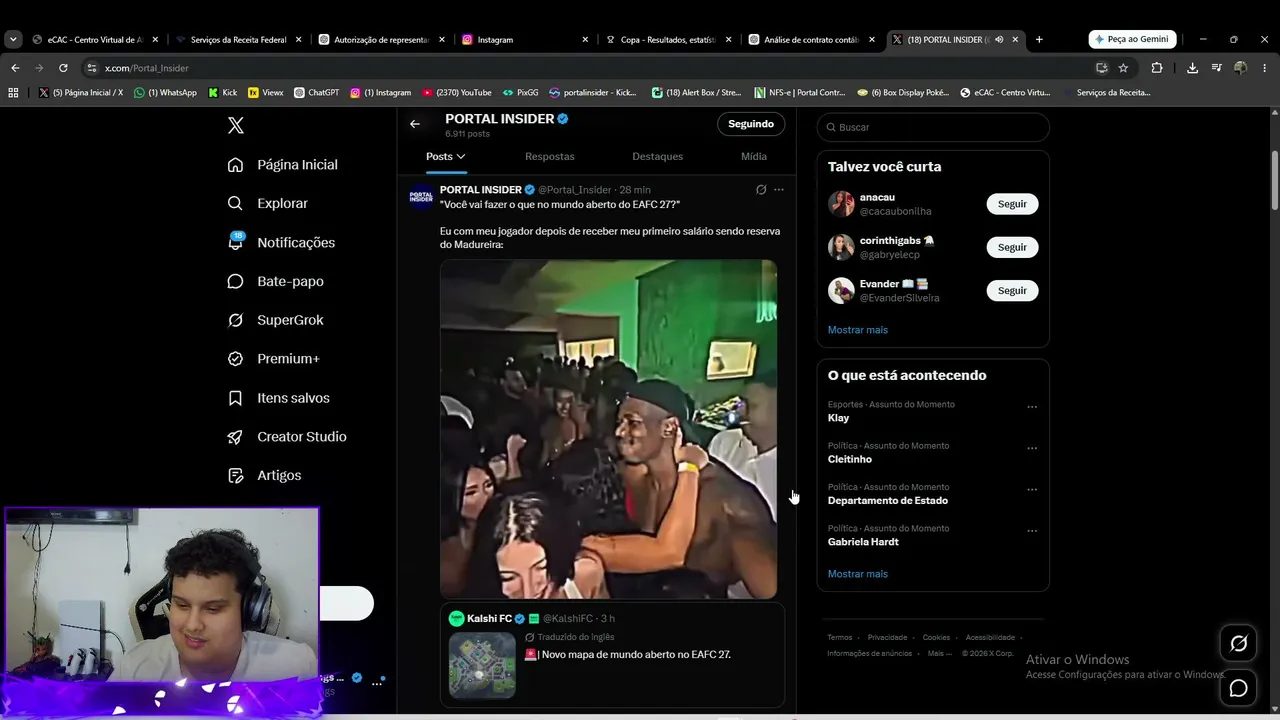Play the nightclub video in the post
Image resolution: width=1280 pixels, height=720 pixels.
click(608, 430)
